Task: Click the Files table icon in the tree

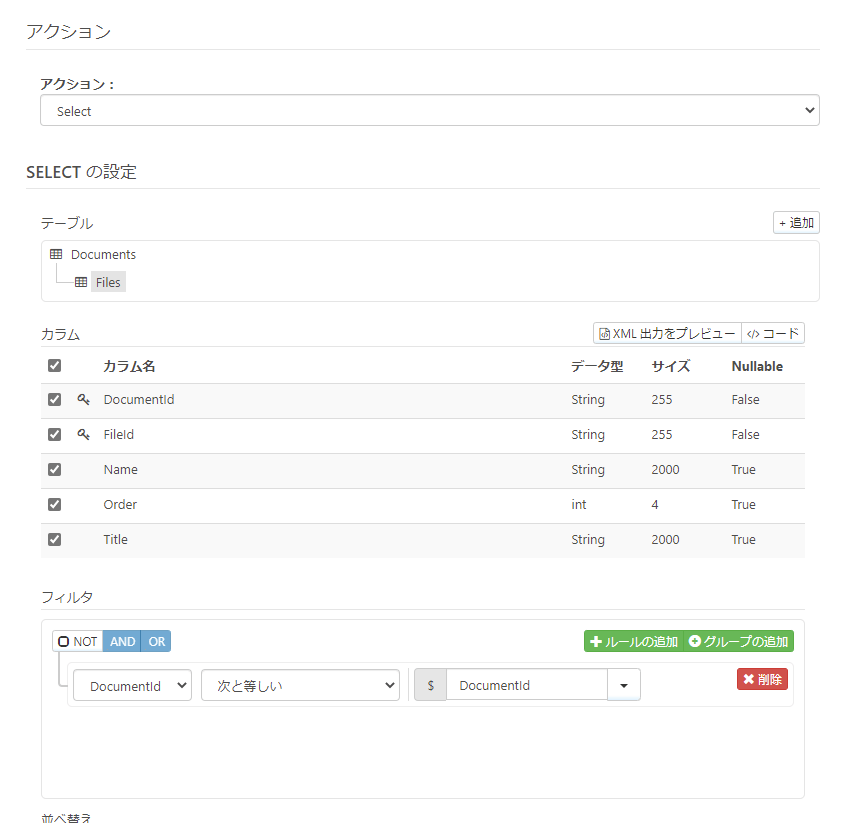Action: coord(80,281)
